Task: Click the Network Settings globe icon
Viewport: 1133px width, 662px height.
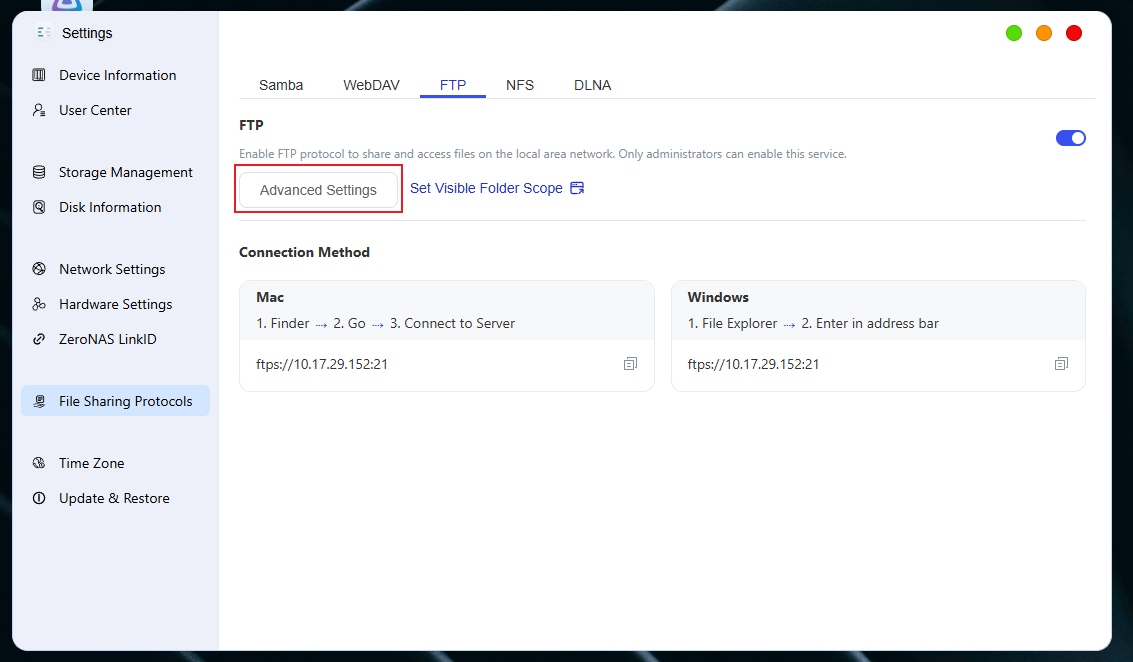Action: 39,269
